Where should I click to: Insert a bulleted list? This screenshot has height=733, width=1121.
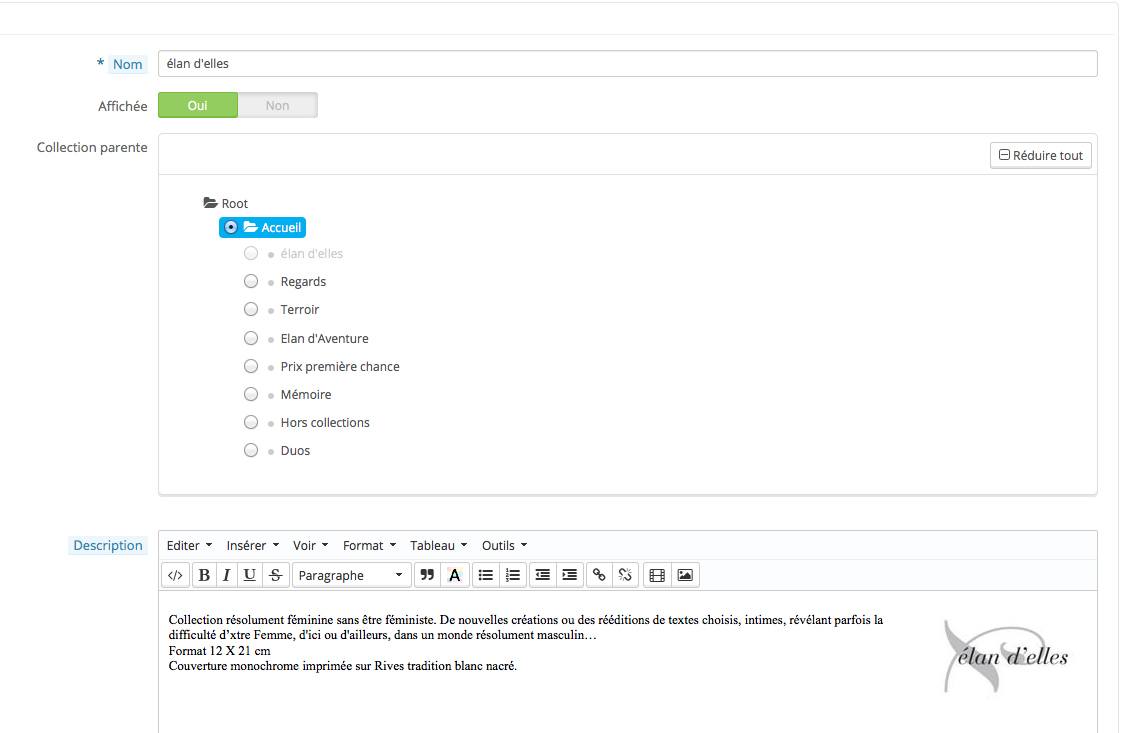pyautogui.click(x=485, y=575)
